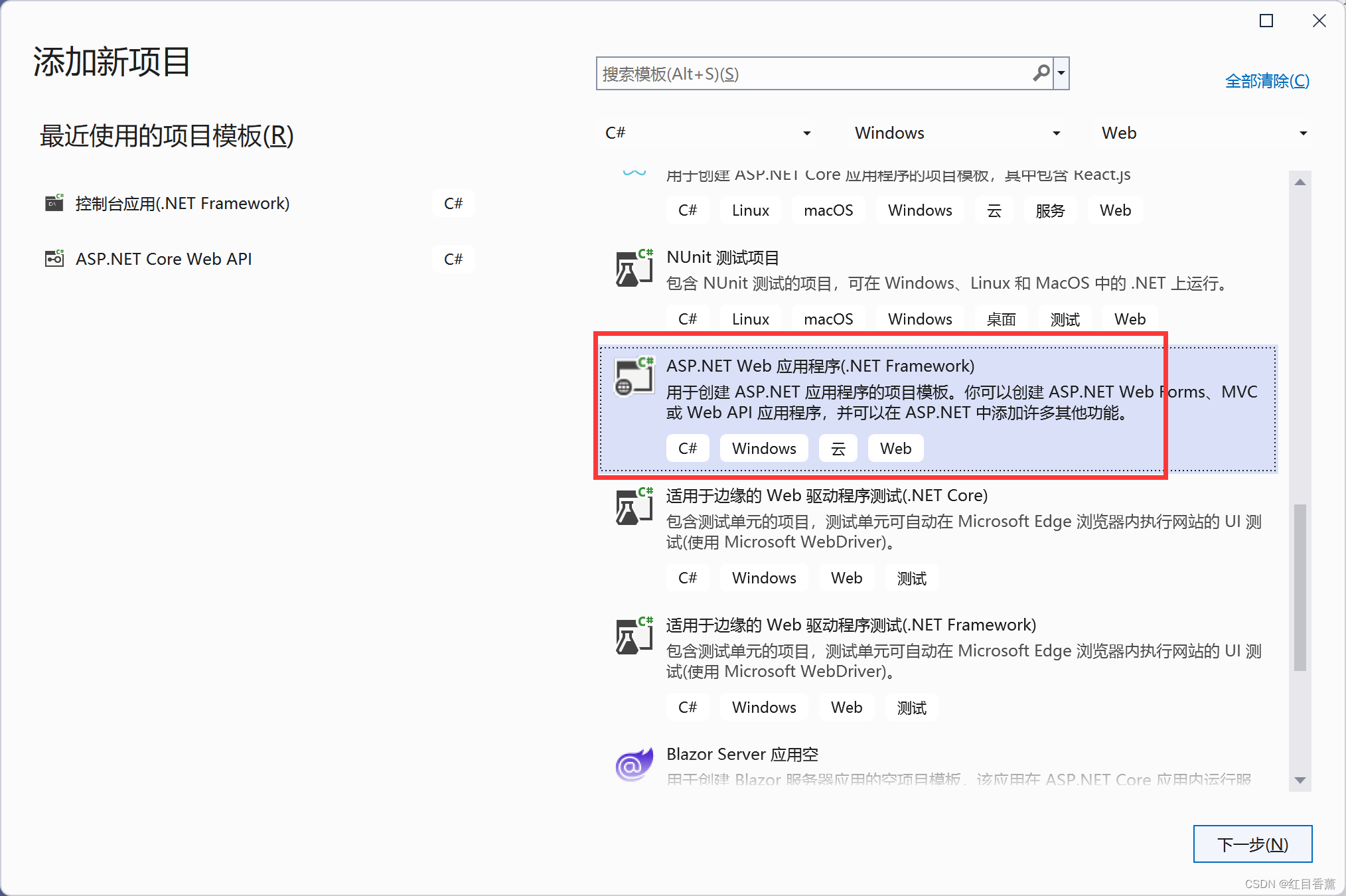Click the search magnifier icon
Image resolution: width=1346 pixels, height=896 pixels.
1041,73
